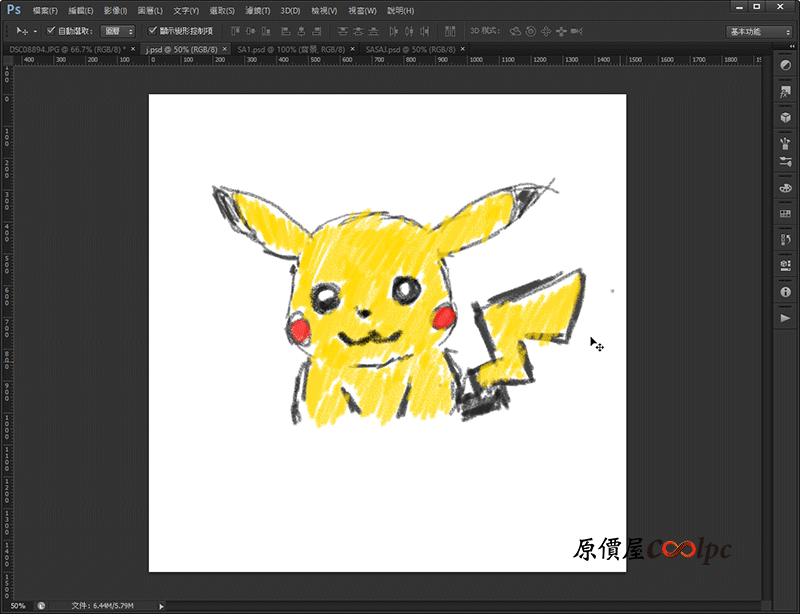Open the 編輯(E) menu
The width and height of the screenshot is (800, 614).
(x=81, y=10)
